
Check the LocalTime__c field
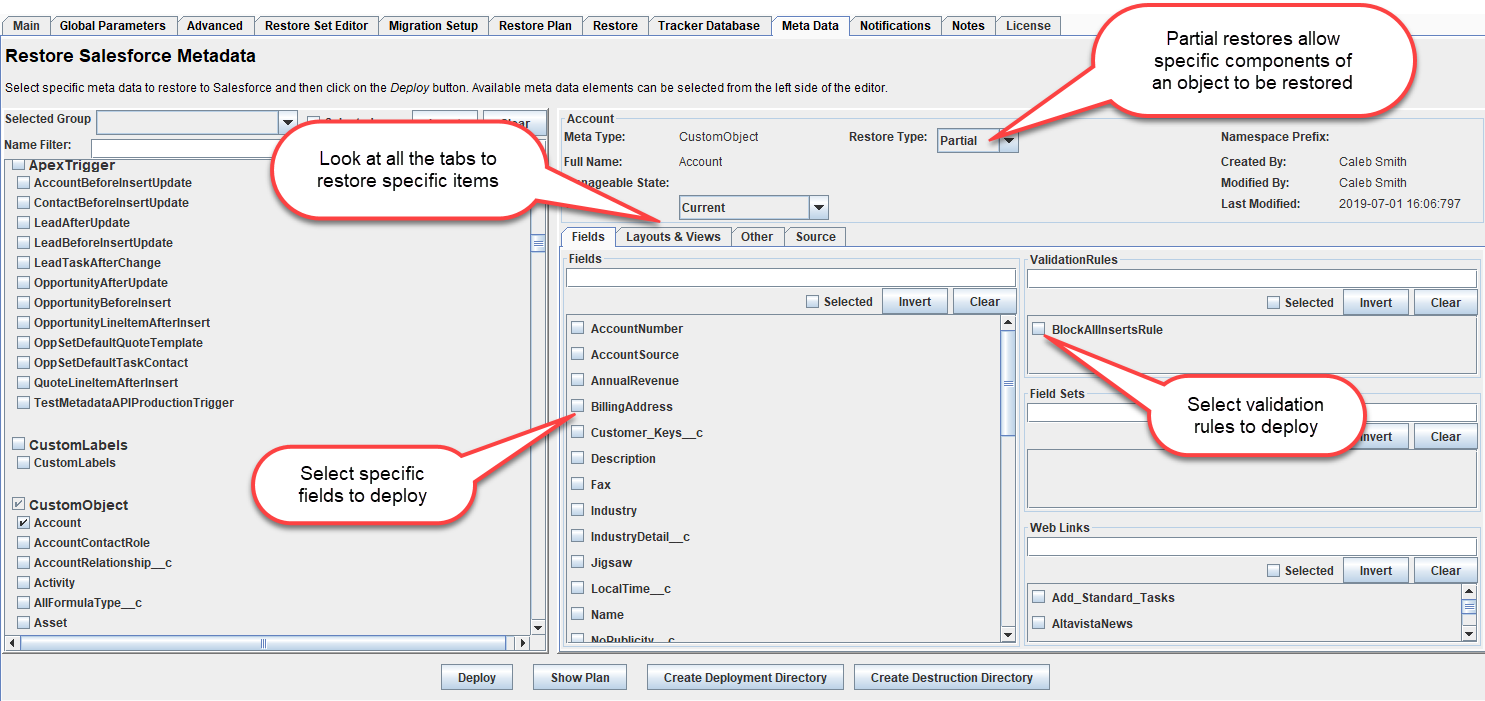pyautogui.click(x=578, y=589)
